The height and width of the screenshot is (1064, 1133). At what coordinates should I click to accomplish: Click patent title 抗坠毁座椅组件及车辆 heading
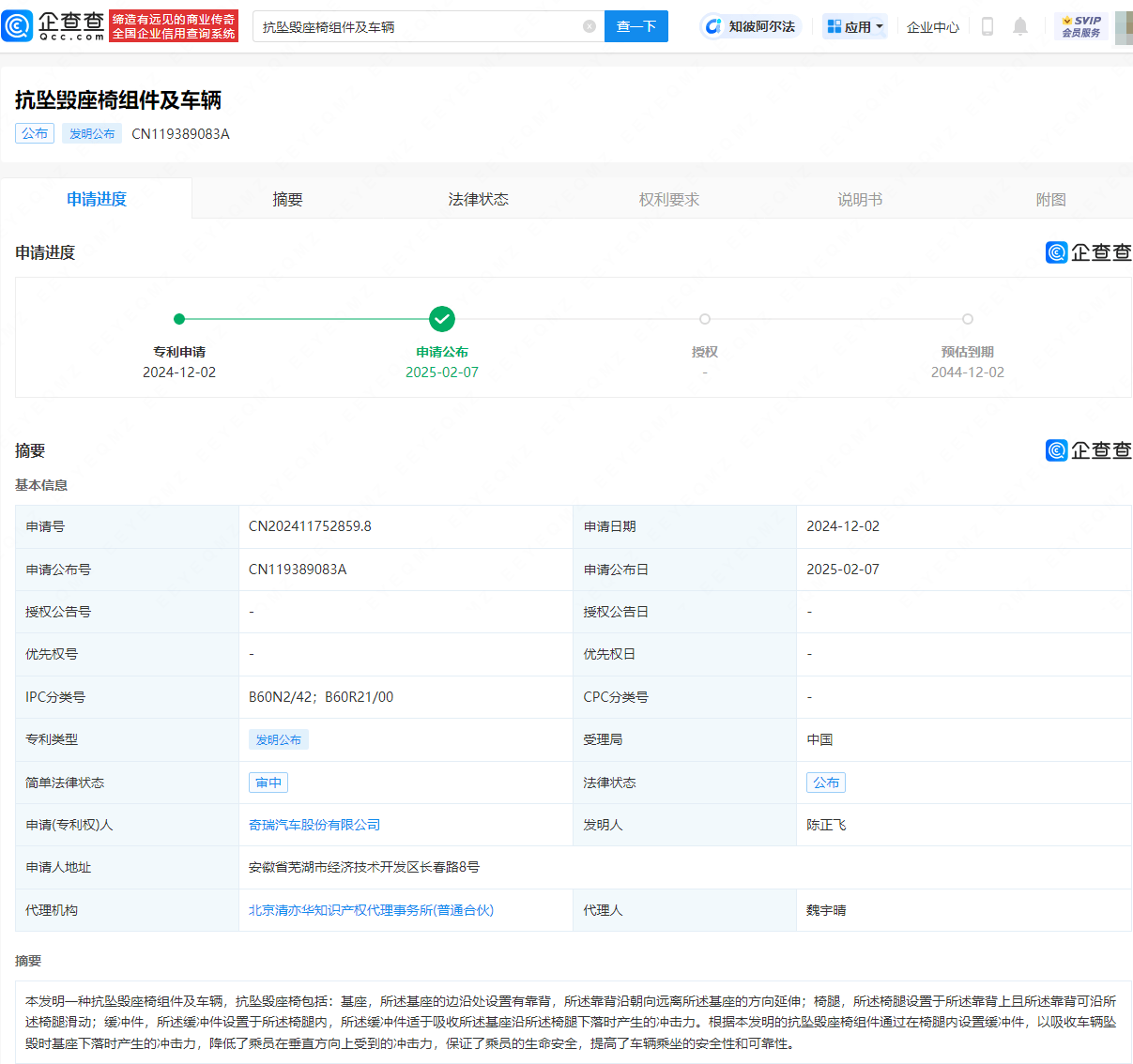(x=118, y=100)
